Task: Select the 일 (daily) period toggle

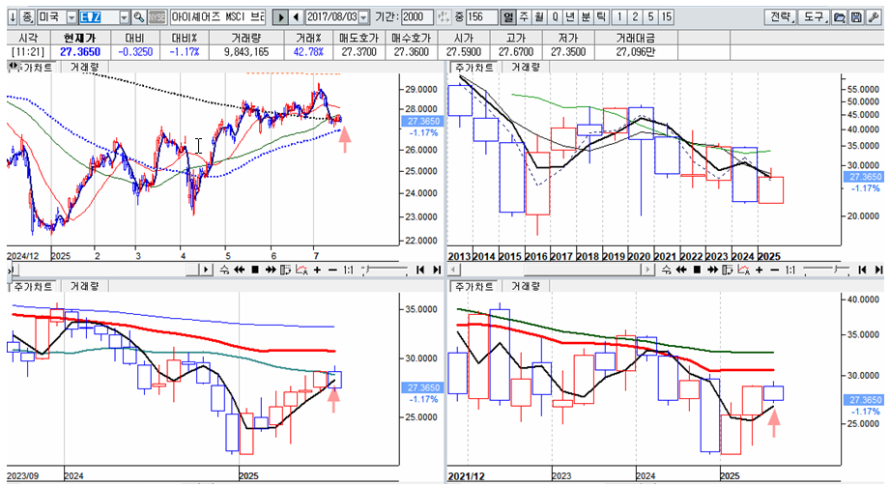Action: (x=509, y=18)
